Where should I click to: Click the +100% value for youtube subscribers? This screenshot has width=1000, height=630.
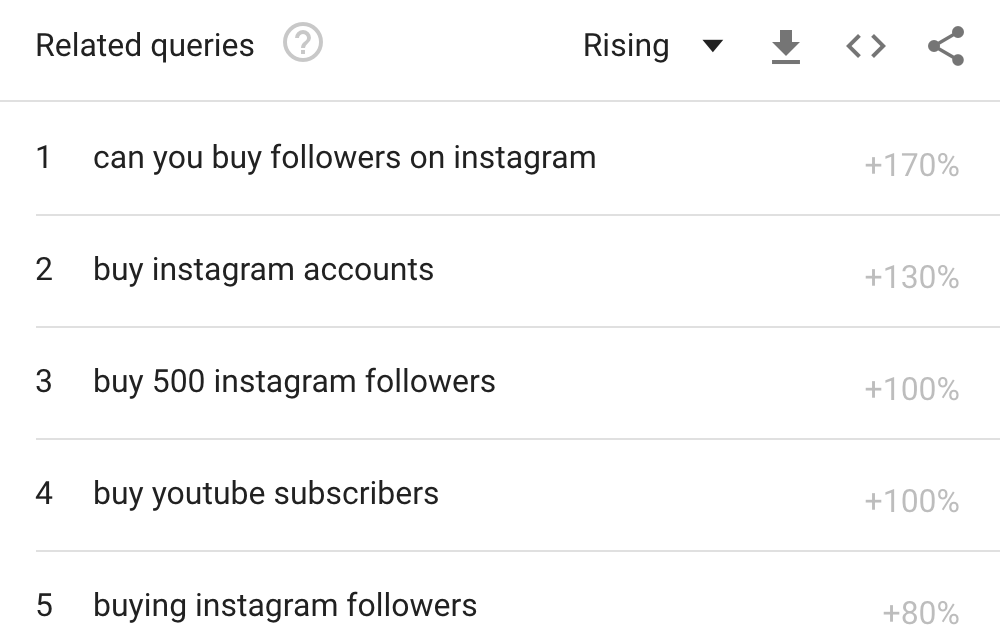point(911,501)
